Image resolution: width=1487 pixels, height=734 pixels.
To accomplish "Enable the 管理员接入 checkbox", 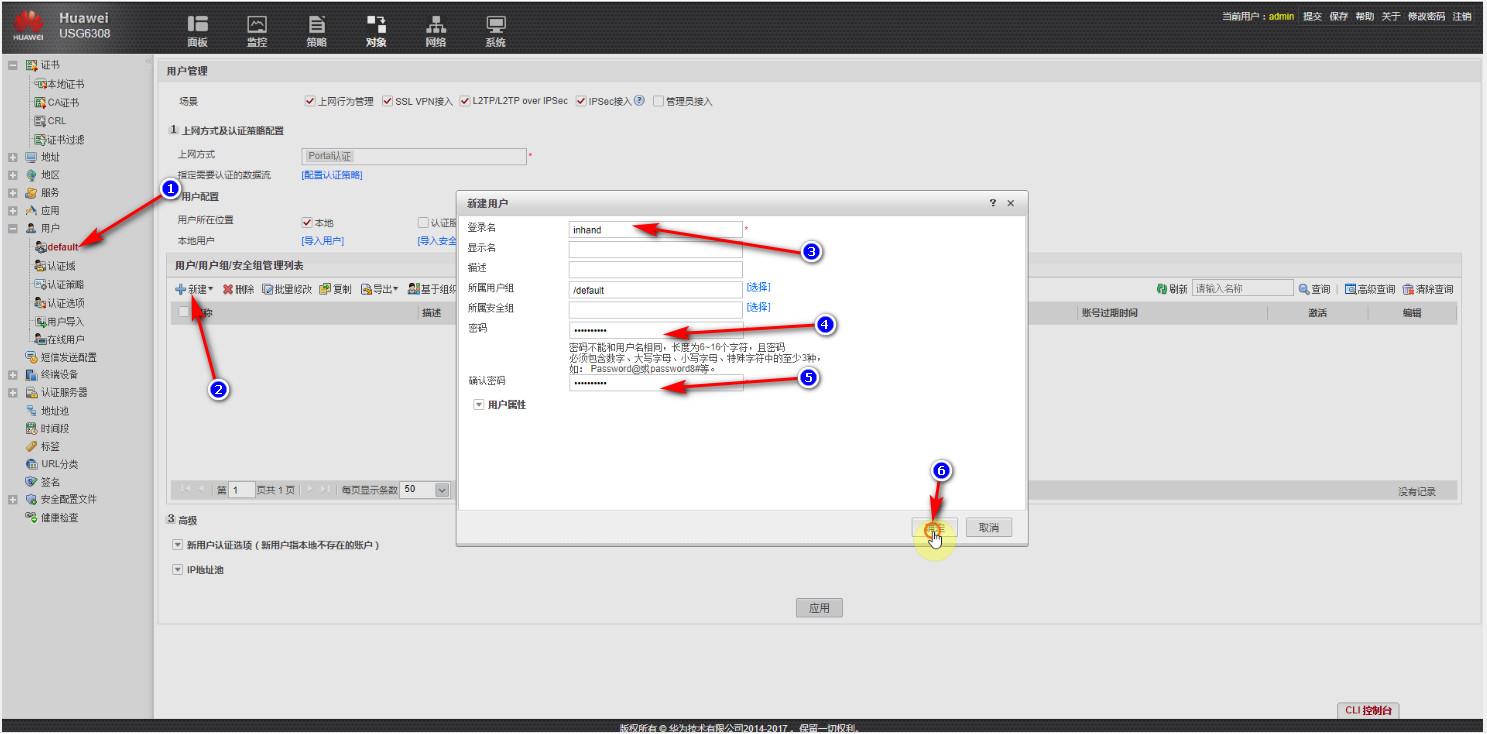I will (x=658, y=101).
